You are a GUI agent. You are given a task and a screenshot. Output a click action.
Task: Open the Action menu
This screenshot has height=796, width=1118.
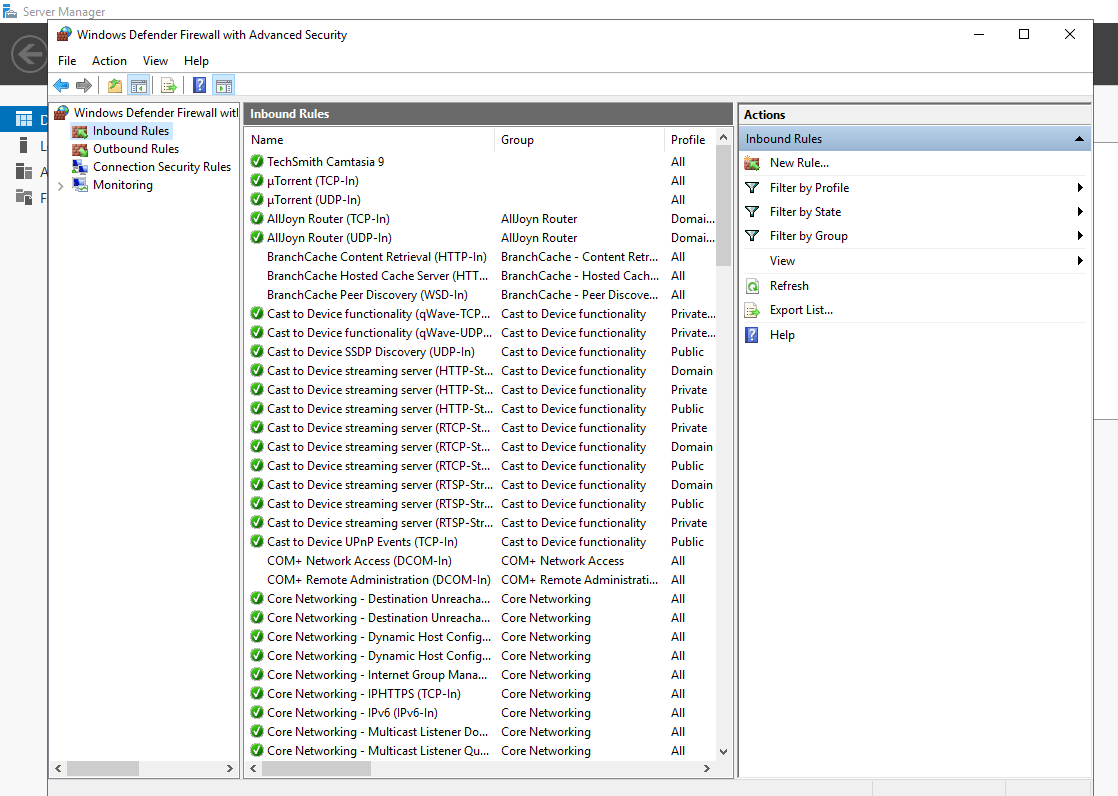(x=109, y=61)
